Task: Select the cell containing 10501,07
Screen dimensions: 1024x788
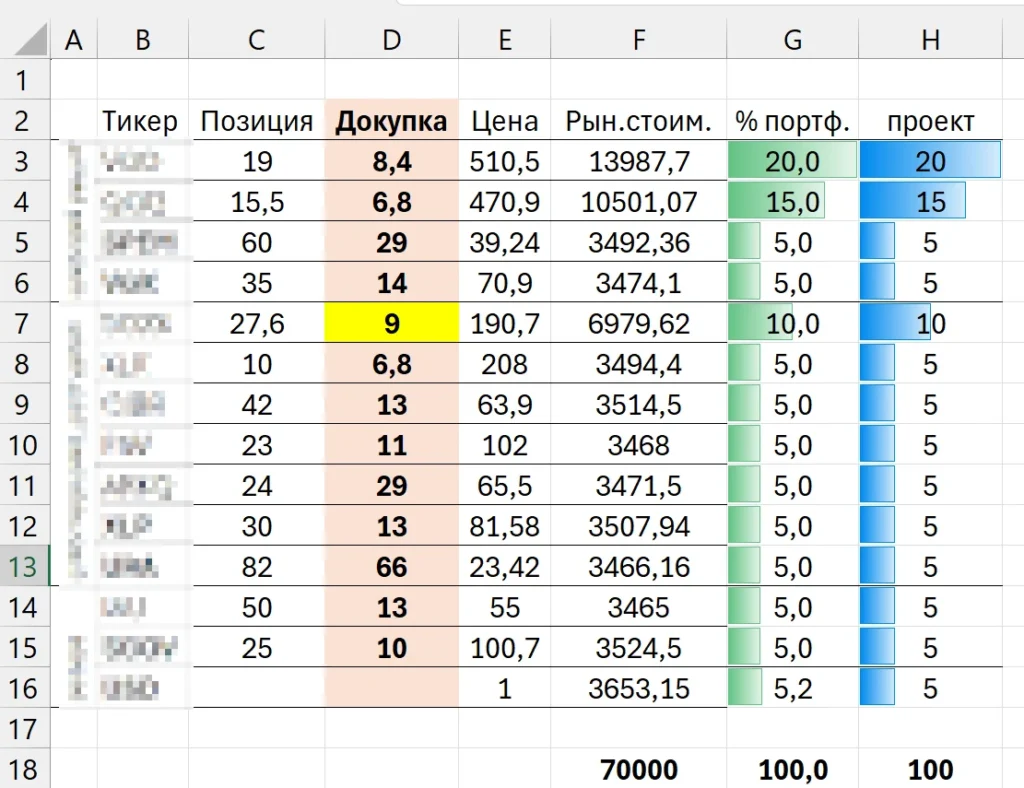Action: coord(638,203)
